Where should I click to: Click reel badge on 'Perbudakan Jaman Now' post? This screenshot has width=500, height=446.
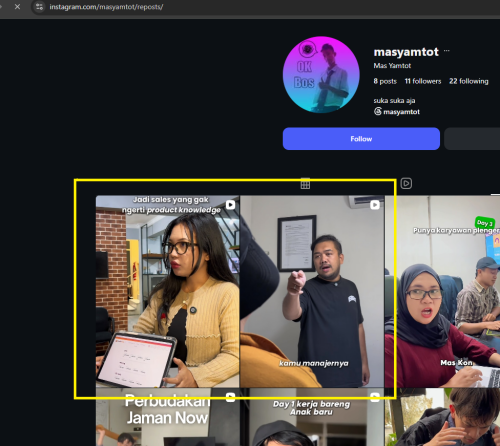pyautogui.click(x=230, y=397)
